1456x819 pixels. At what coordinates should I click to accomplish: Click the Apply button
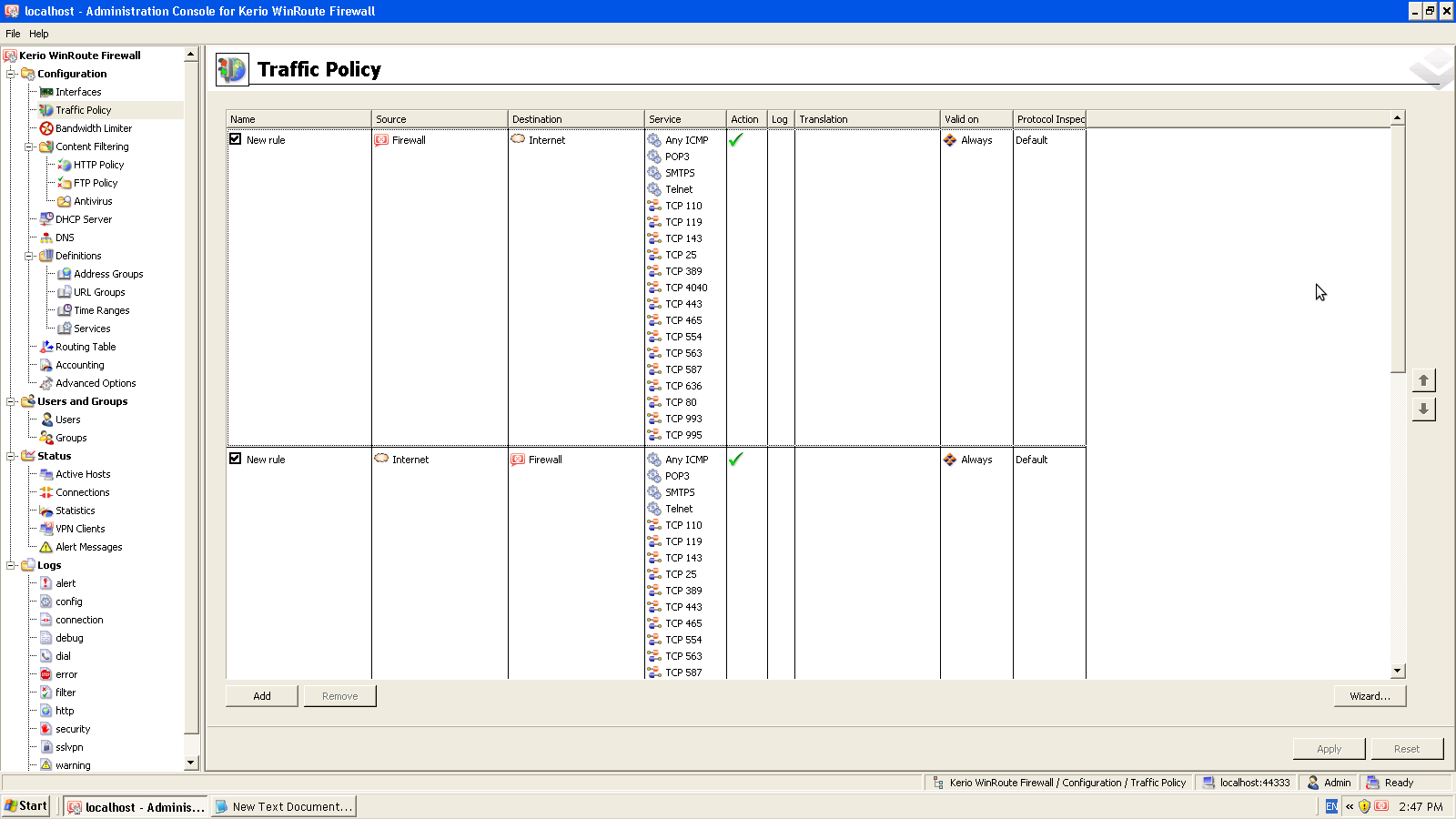point(1330,749)
